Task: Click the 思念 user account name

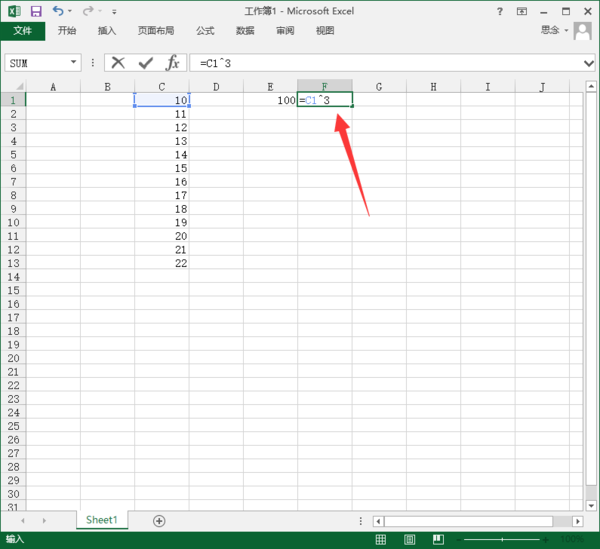Action: point(550,30)
